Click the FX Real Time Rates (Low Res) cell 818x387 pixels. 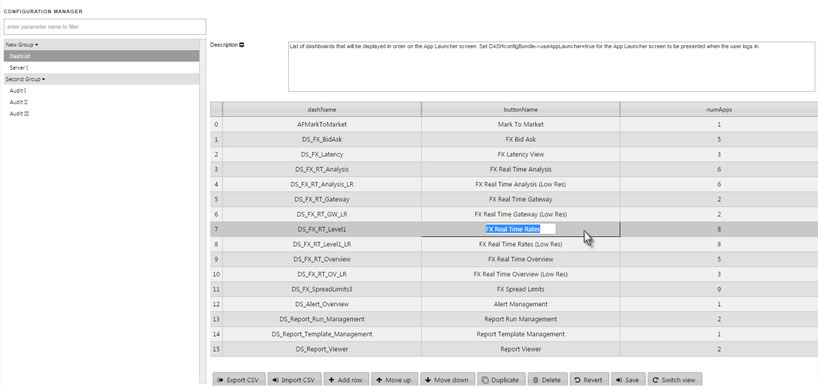click(521, 244)
